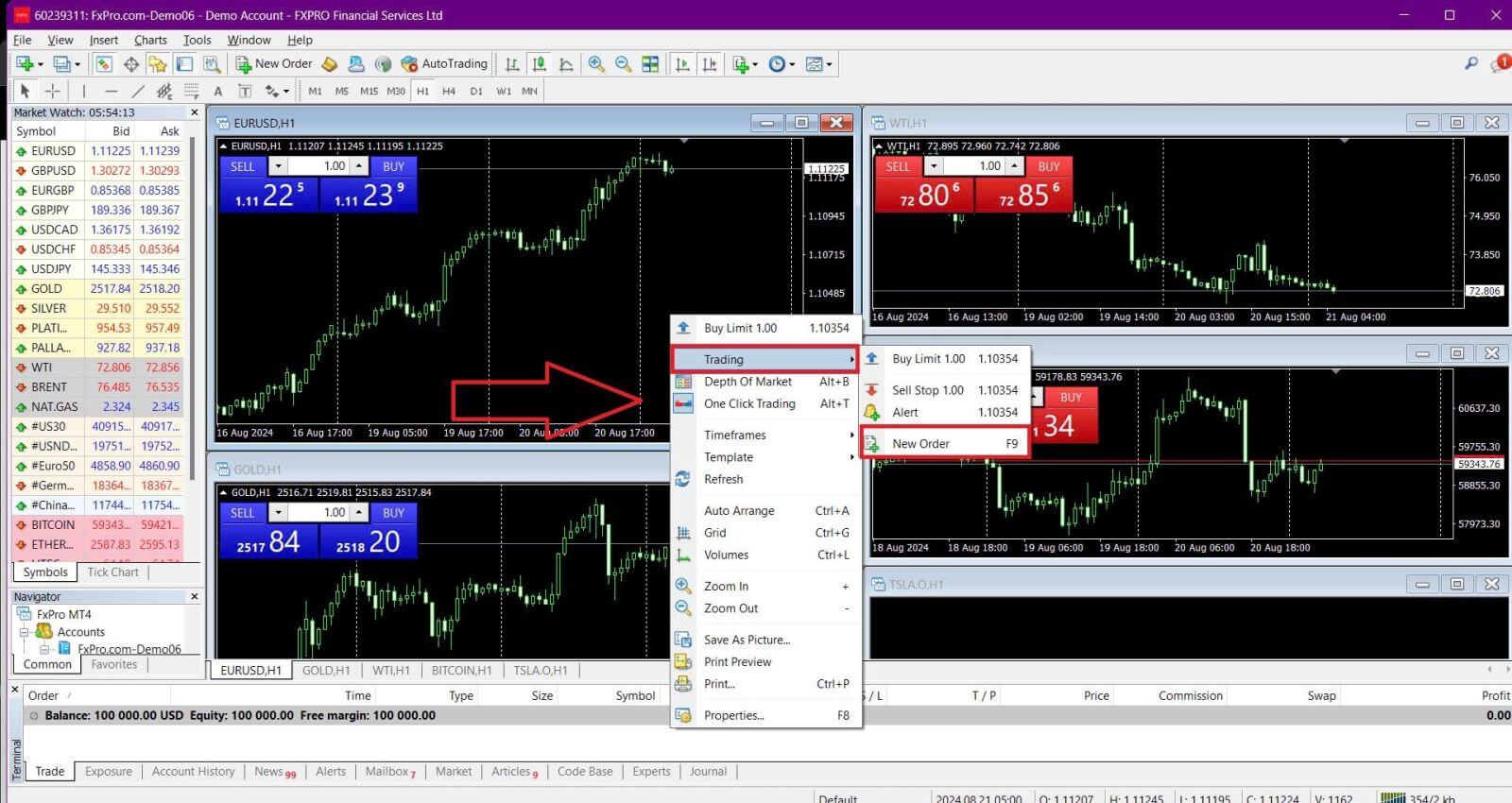Toggle AutoTrading on the toolbar
The height and width of the screenshot is (803, 1512).
coord(444,64)
